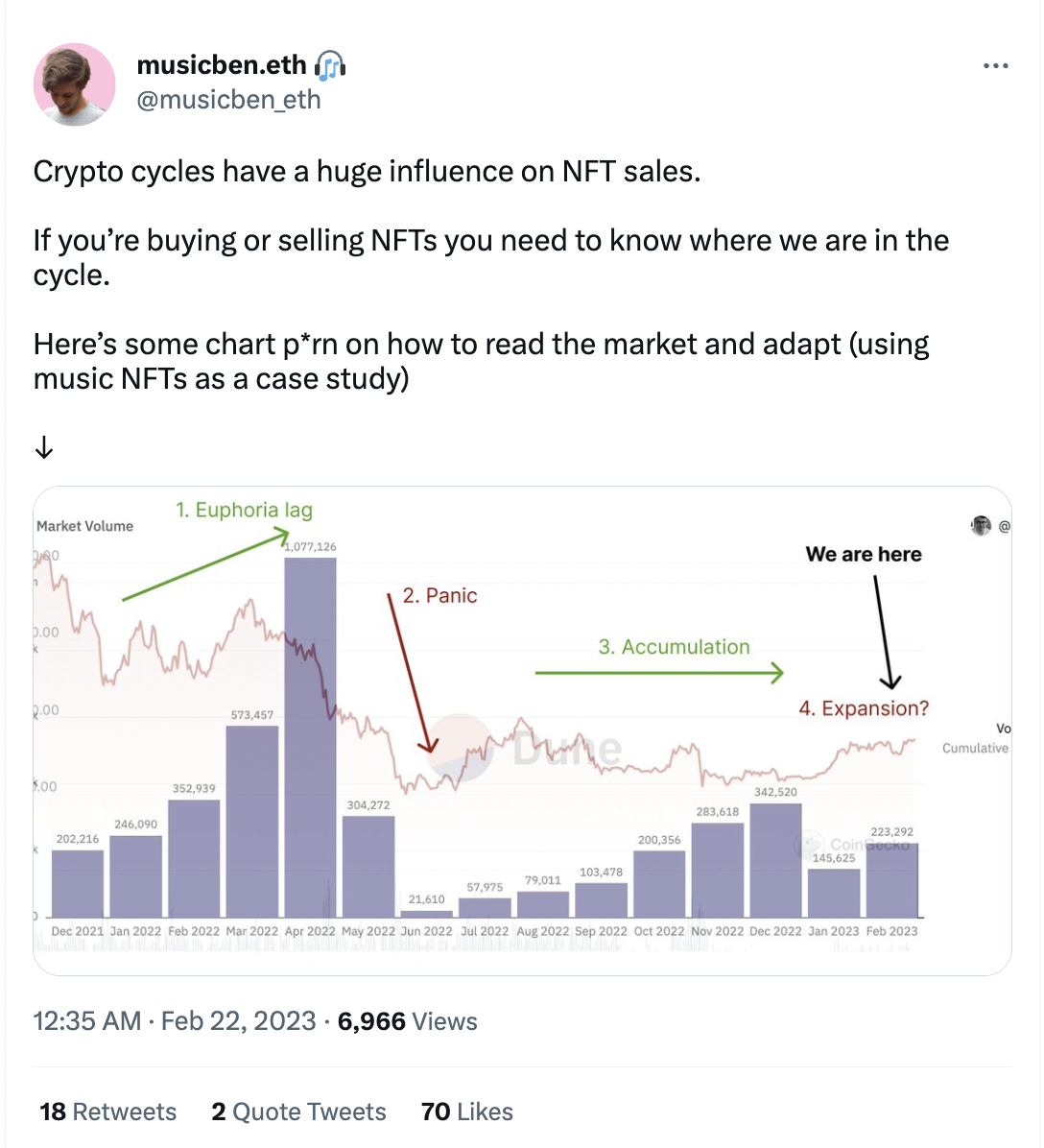View the 70 Likes list
This screenshot has height=1148, width=1044.
pos(466,1112)
